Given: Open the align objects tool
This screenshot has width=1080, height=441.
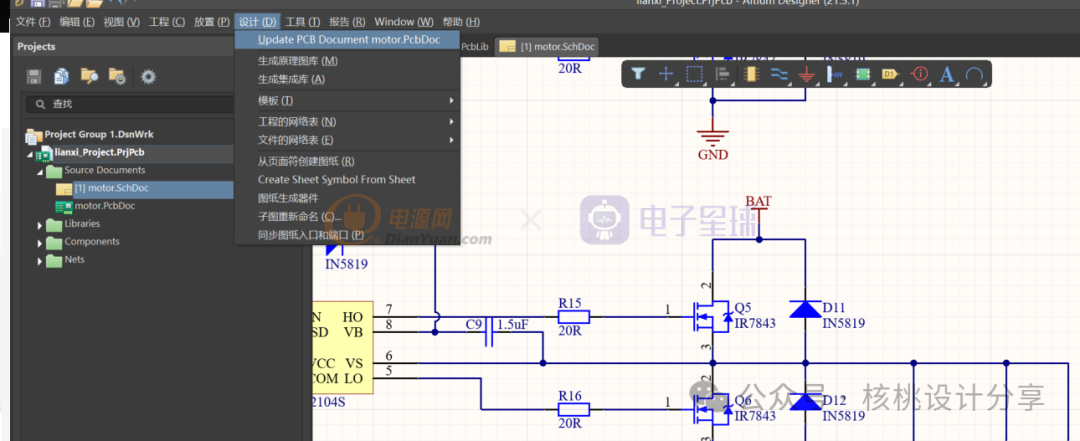Looking at the screenshot, I should click(x=723, y=74).
